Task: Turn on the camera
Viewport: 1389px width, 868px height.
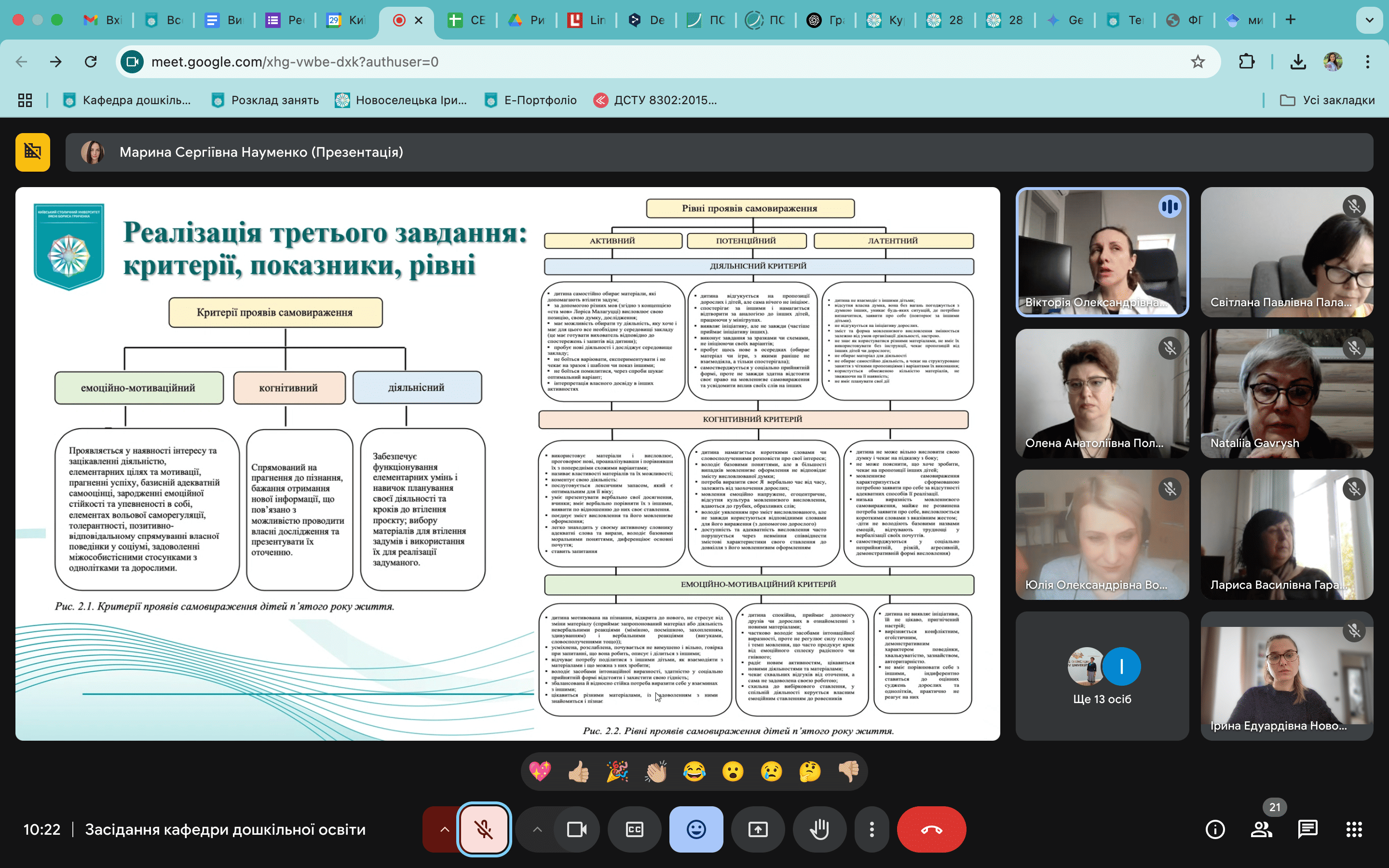Action: click(x=576, y=829)
